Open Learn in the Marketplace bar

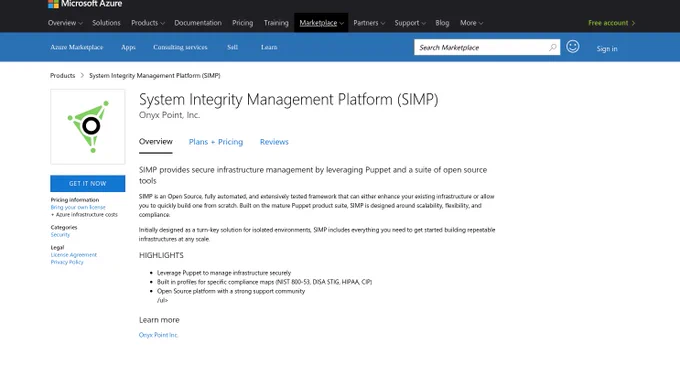(x=269, y=47)
